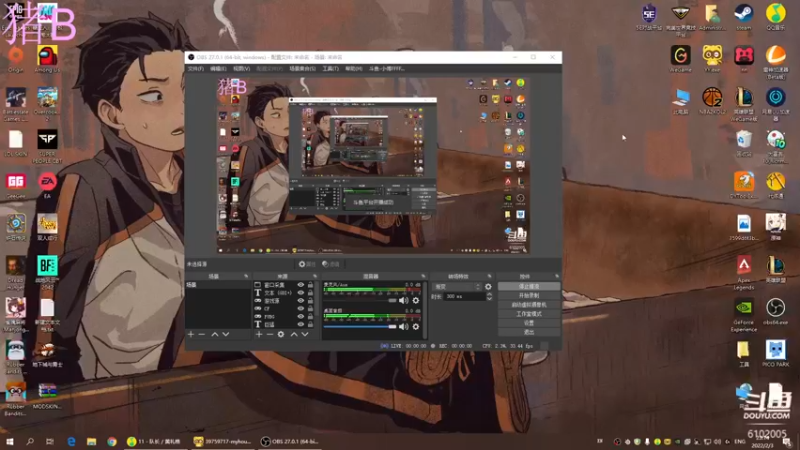Move the scene up in the Scenes panel

(215, 334)
